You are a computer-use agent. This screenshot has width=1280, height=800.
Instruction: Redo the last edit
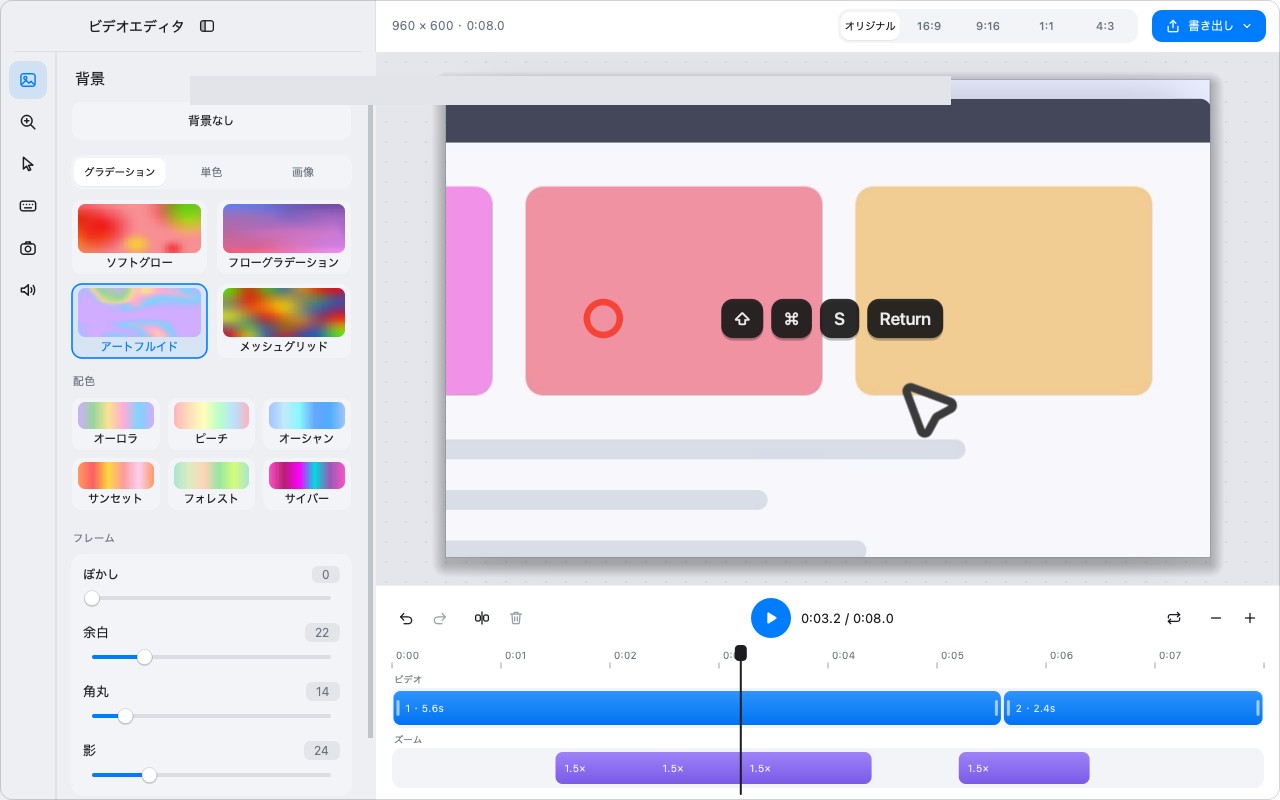pos(440,618)
